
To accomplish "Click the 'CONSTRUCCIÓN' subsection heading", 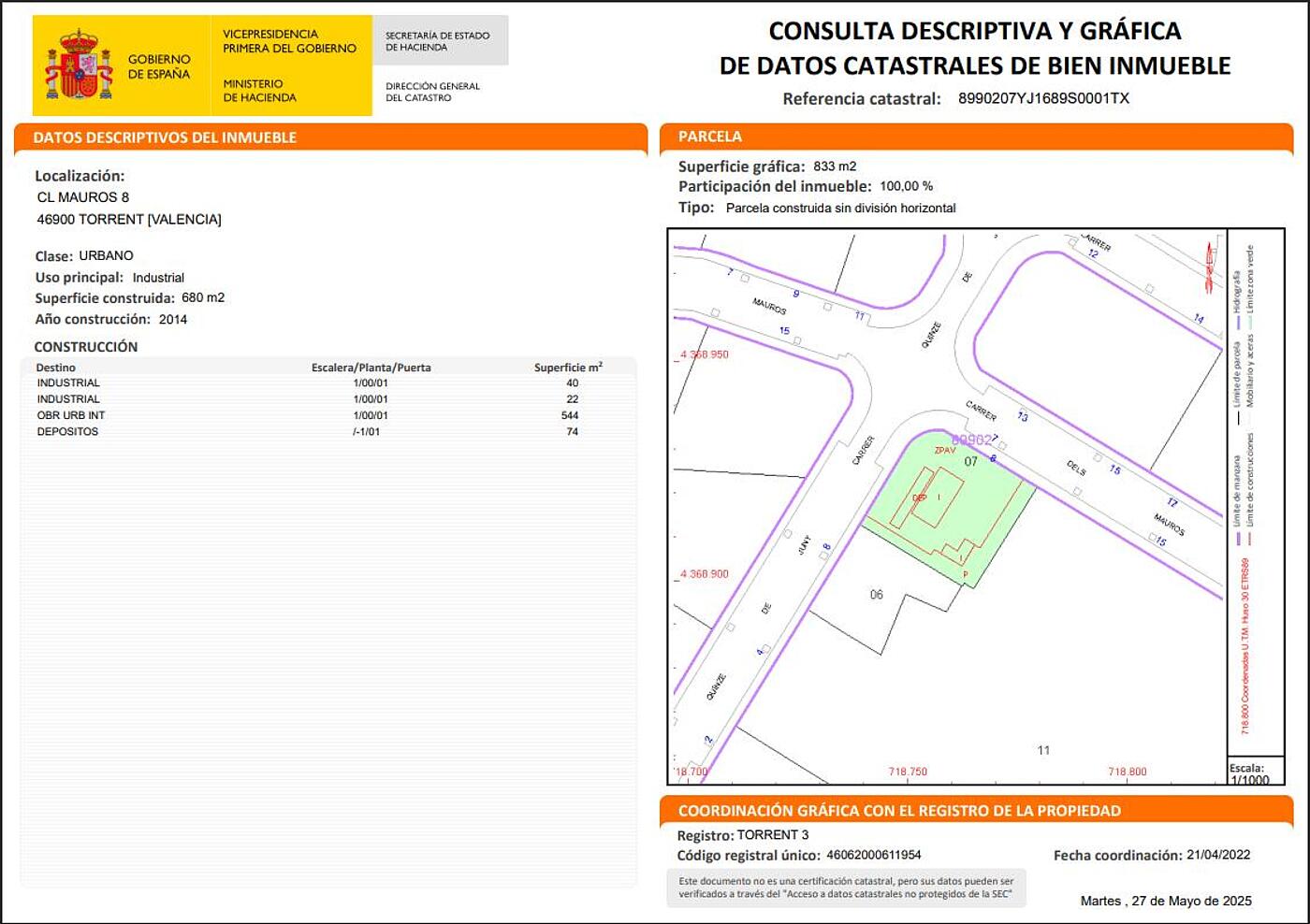I will (86, 347).
